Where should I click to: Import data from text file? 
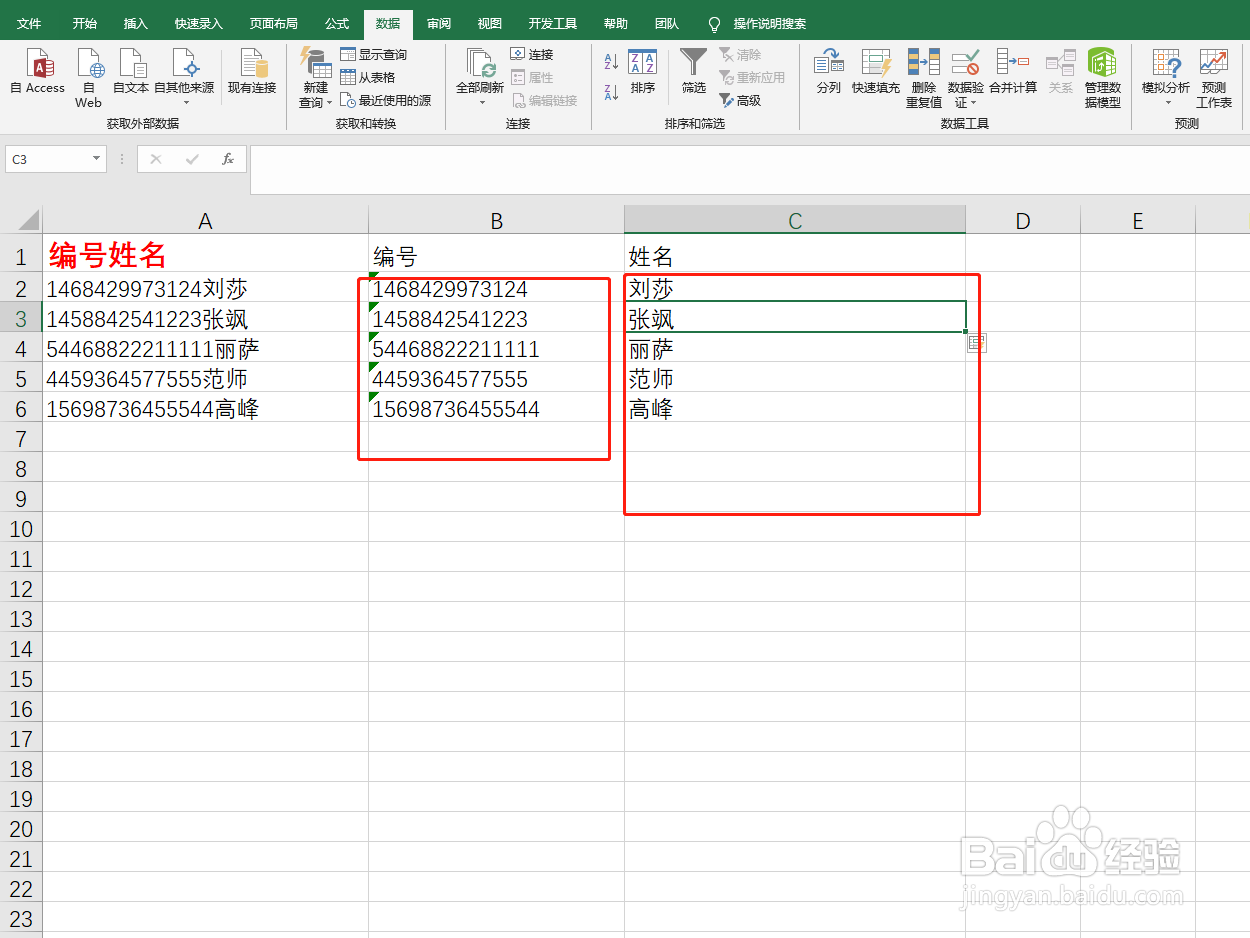pos(131,71)
